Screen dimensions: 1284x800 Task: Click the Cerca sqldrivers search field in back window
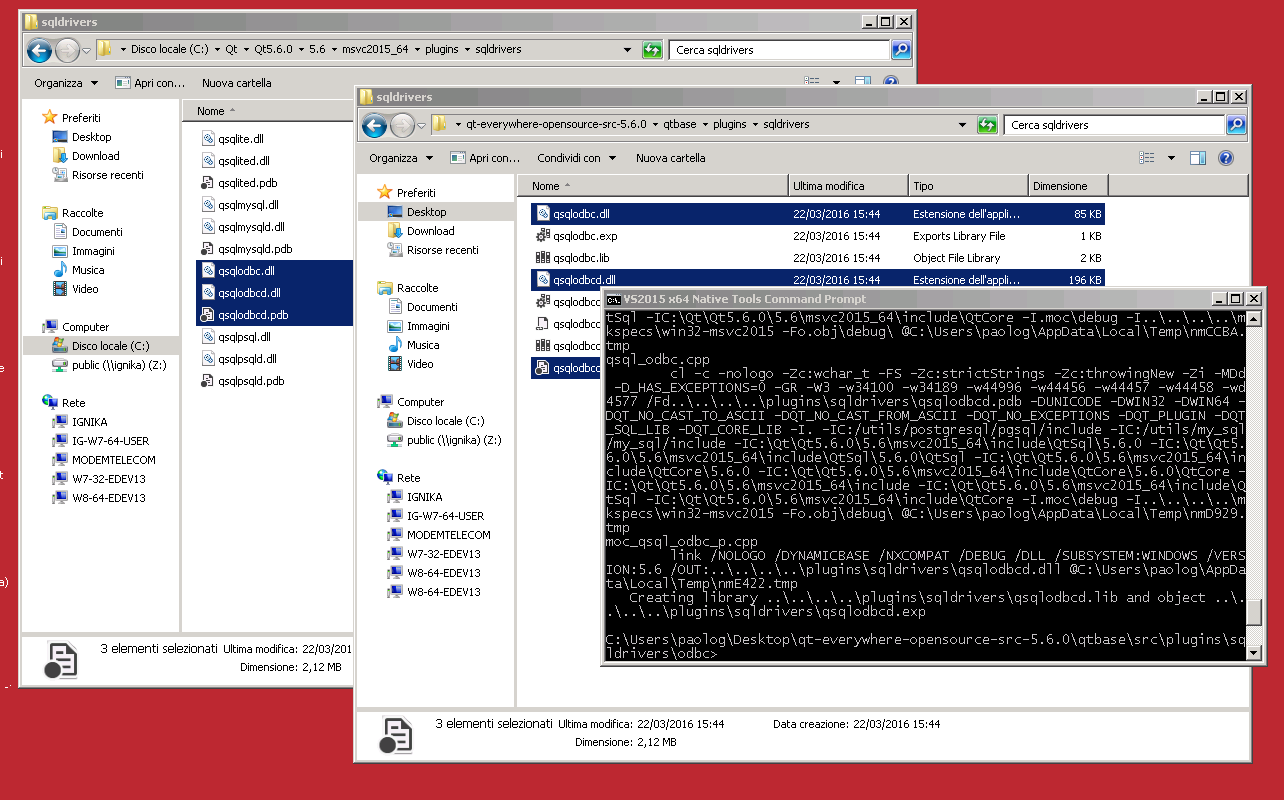point(778,49)
